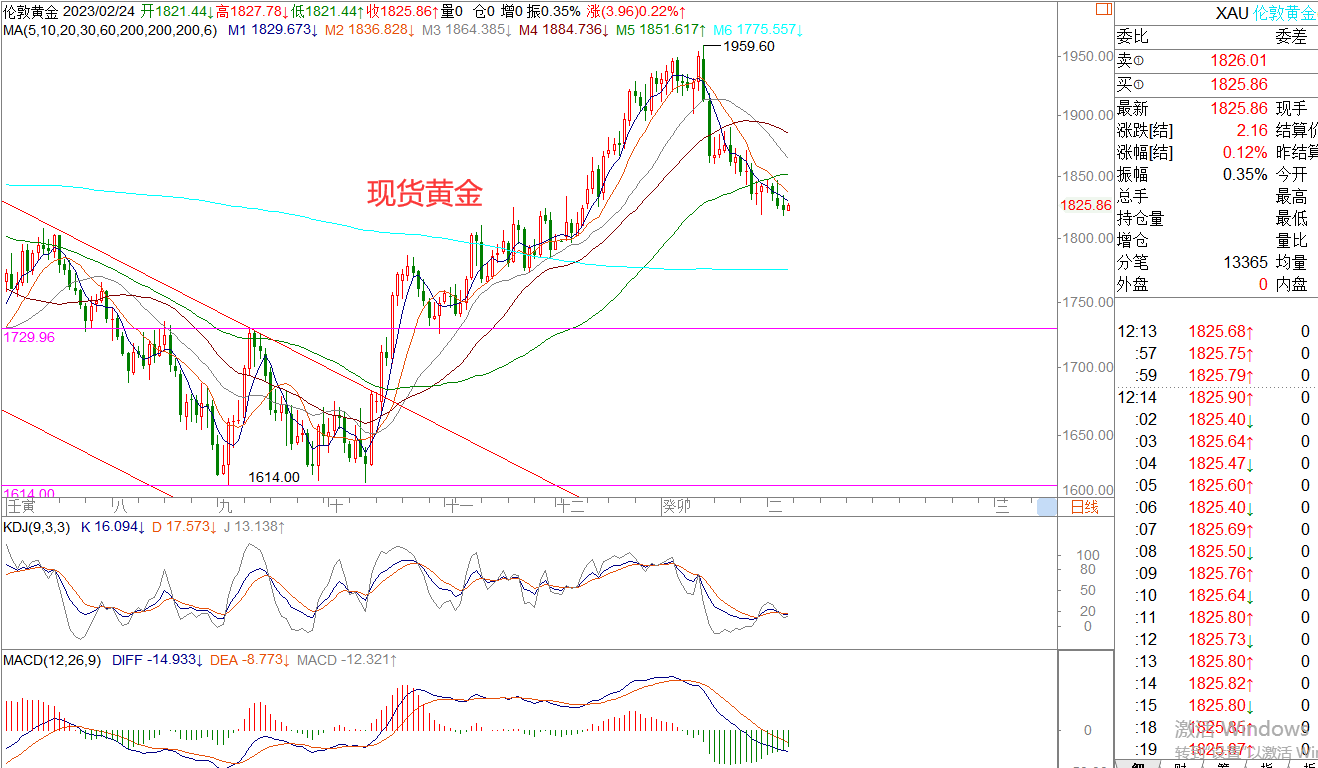Click the 八 month marker on the time axis
The image size is (1318, 768).
[x=121, y=507]
